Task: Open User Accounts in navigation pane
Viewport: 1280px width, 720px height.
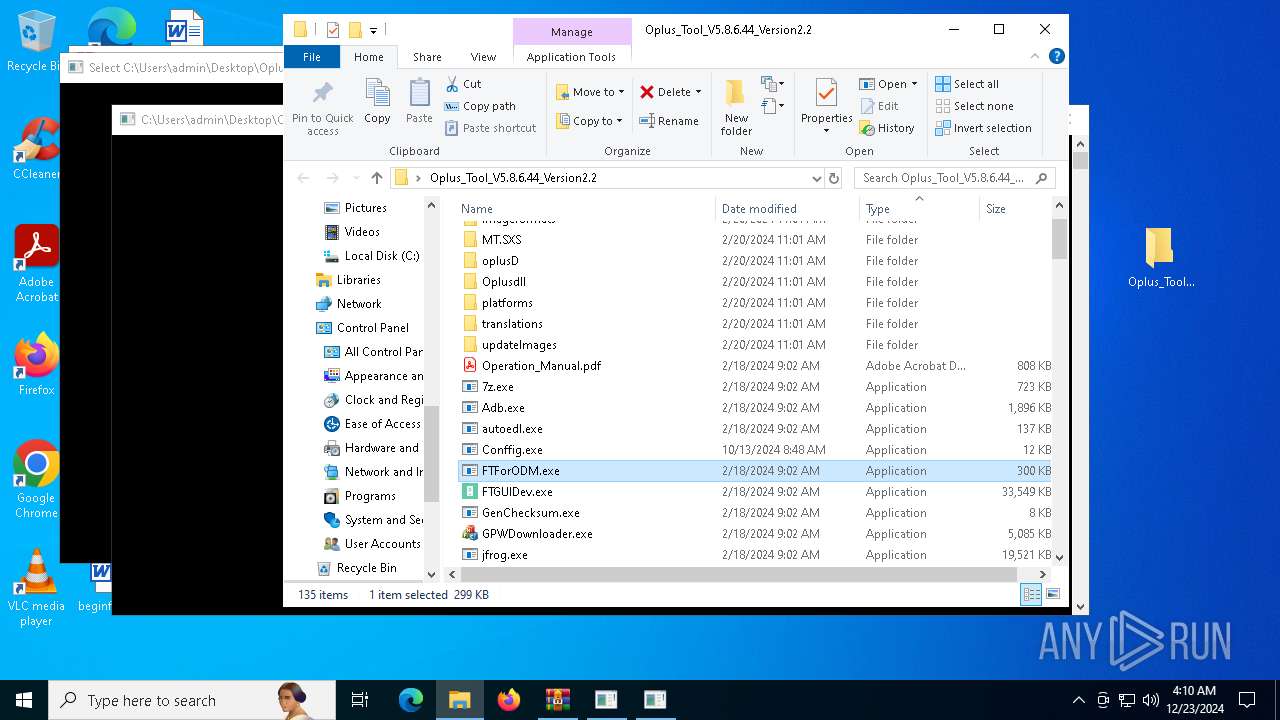Action: (x=382, y=544)
